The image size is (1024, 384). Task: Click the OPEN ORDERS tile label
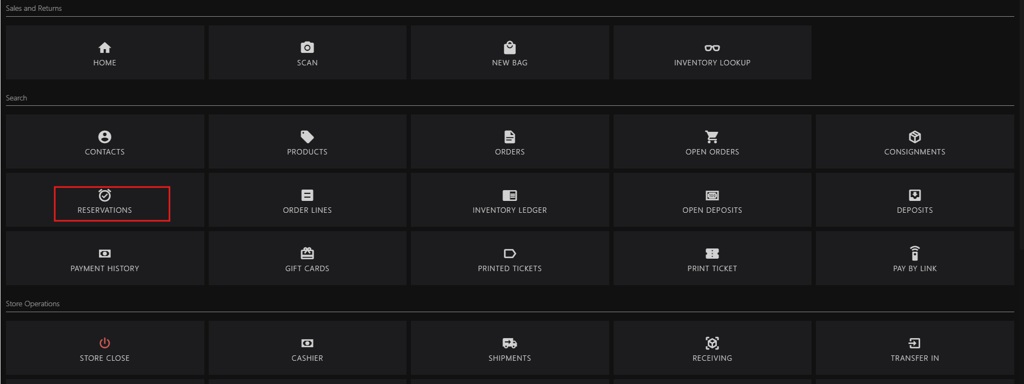[712, 152]
